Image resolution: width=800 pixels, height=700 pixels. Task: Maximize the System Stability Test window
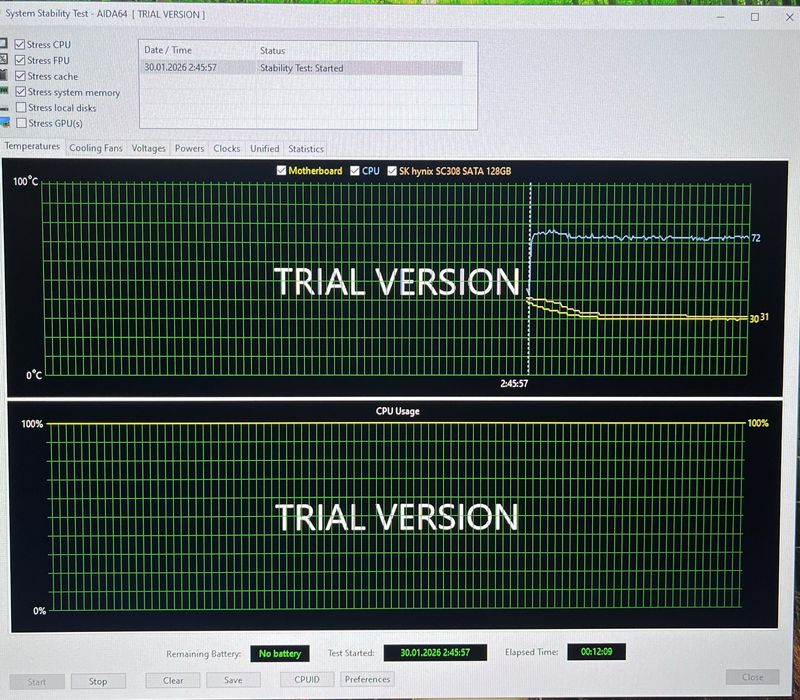(x=755, y=17)
